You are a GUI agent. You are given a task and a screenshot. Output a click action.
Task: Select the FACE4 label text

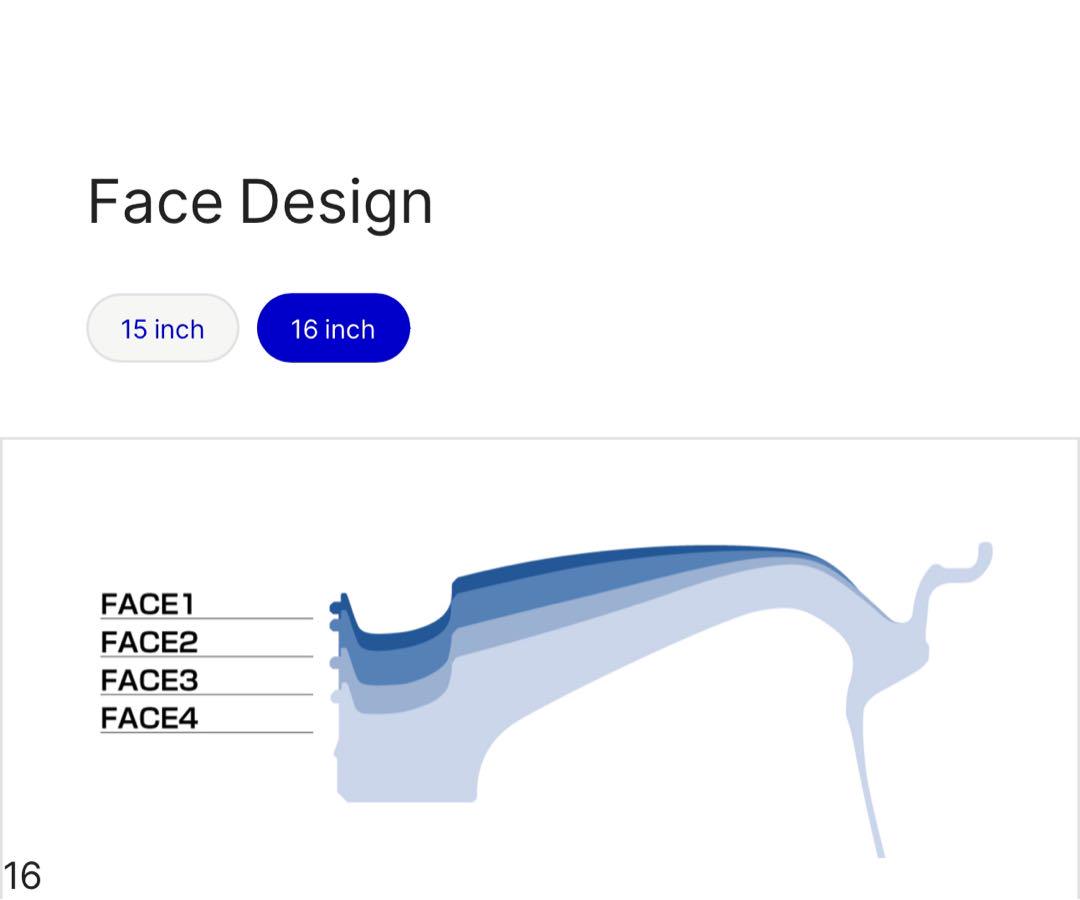pos(149,718)
